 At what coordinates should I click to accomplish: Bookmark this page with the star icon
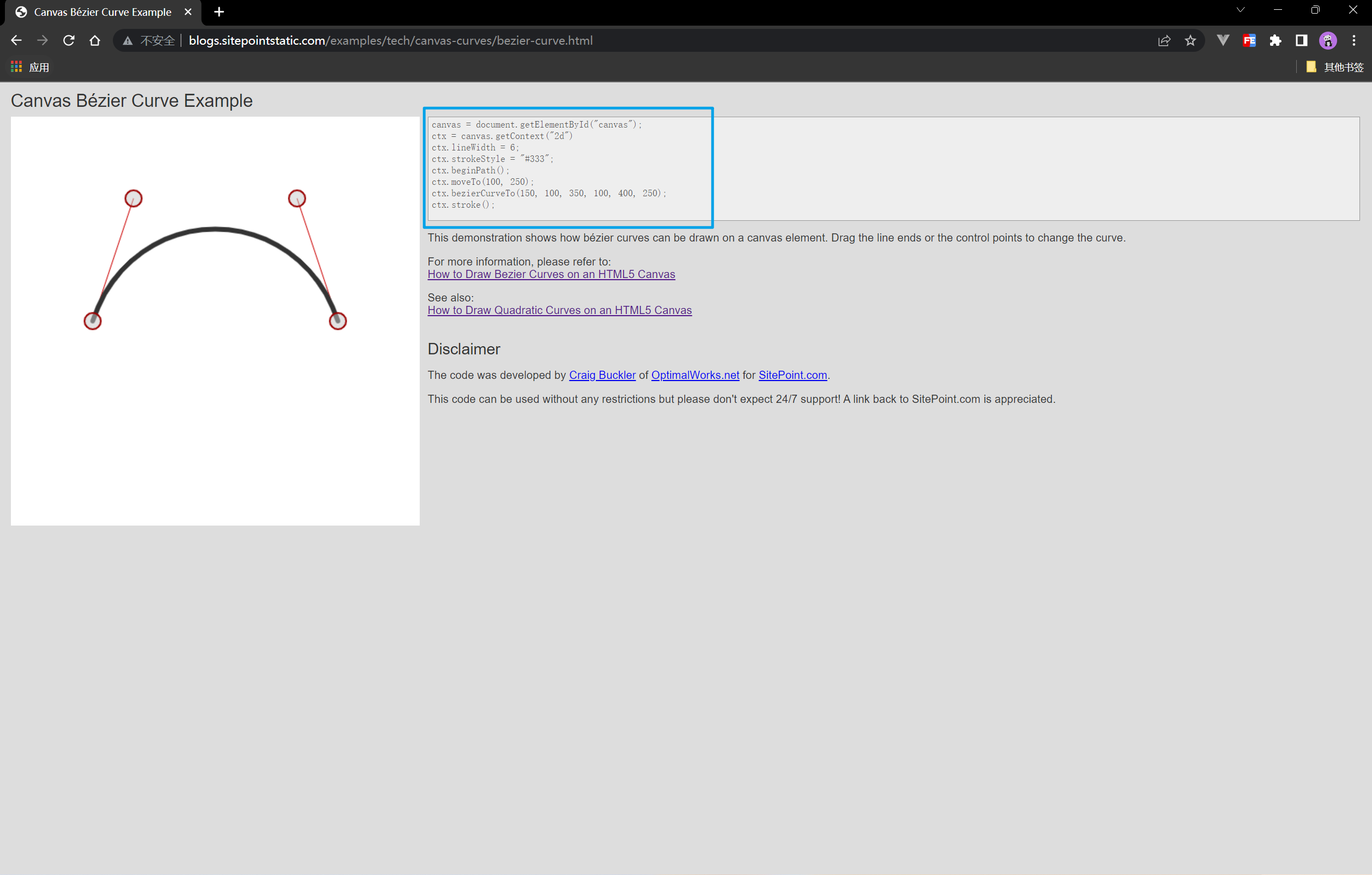click(1190, 40)
